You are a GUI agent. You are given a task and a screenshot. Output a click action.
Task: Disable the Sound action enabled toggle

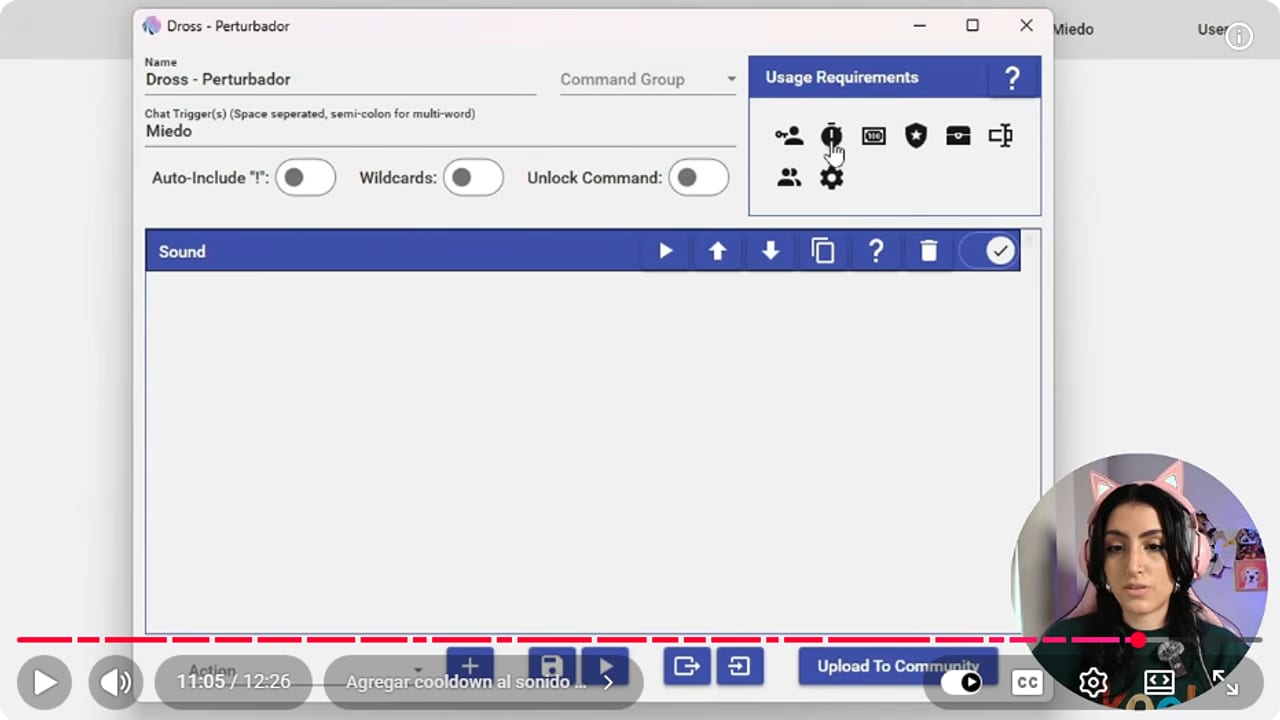[990, 252]
